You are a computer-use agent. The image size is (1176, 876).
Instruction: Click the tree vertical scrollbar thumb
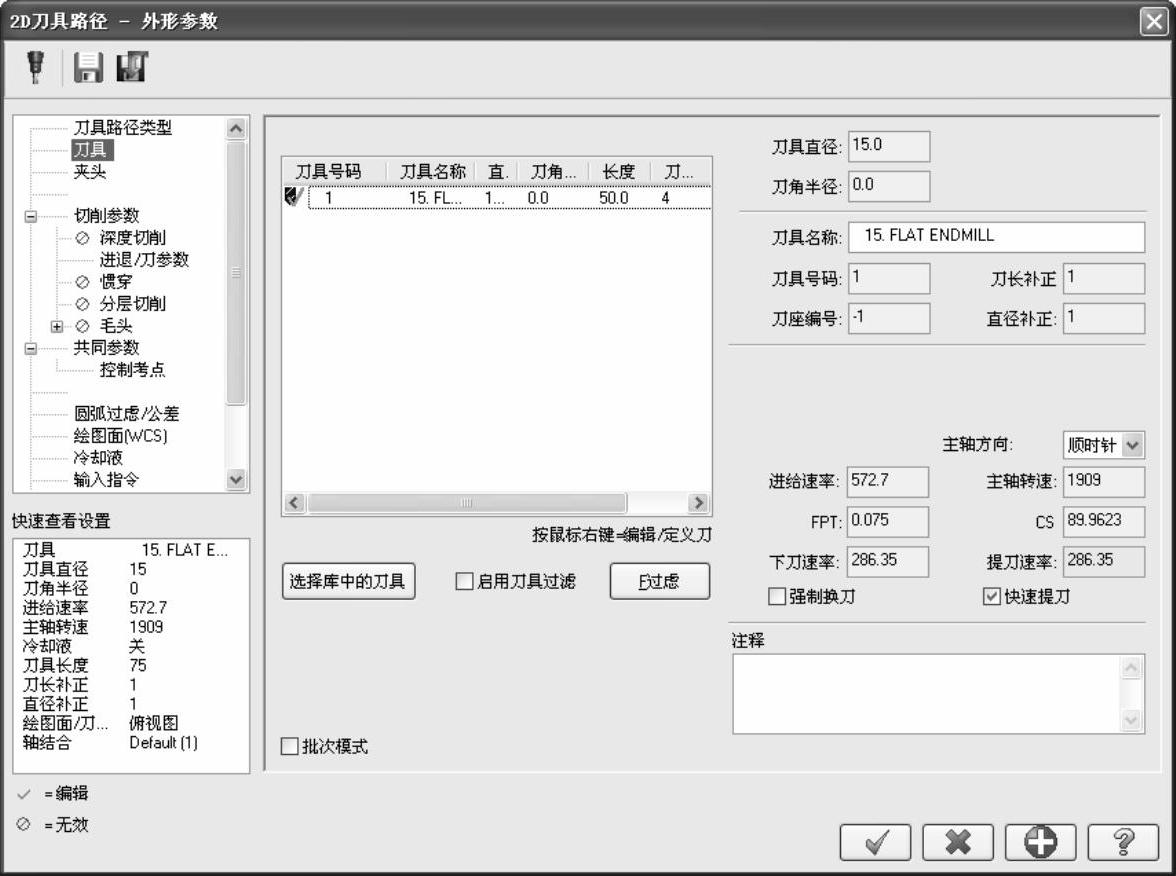[236, 273]
